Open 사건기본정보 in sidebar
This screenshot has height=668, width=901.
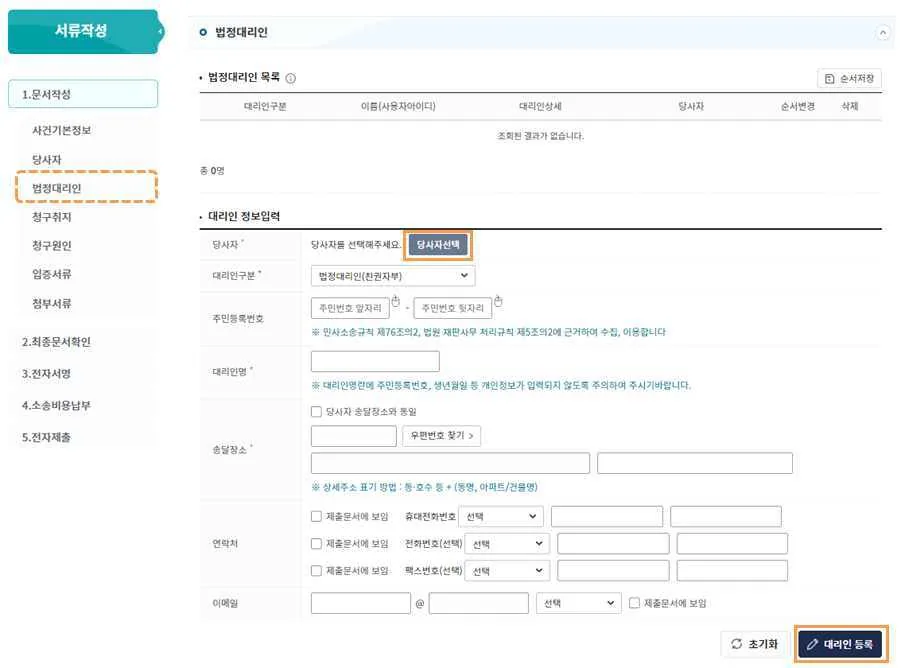point(61,130)
